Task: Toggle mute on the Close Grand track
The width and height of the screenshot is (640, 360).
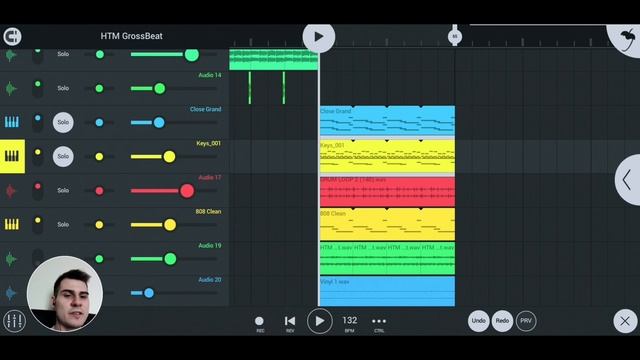Action: click(38, 122)
